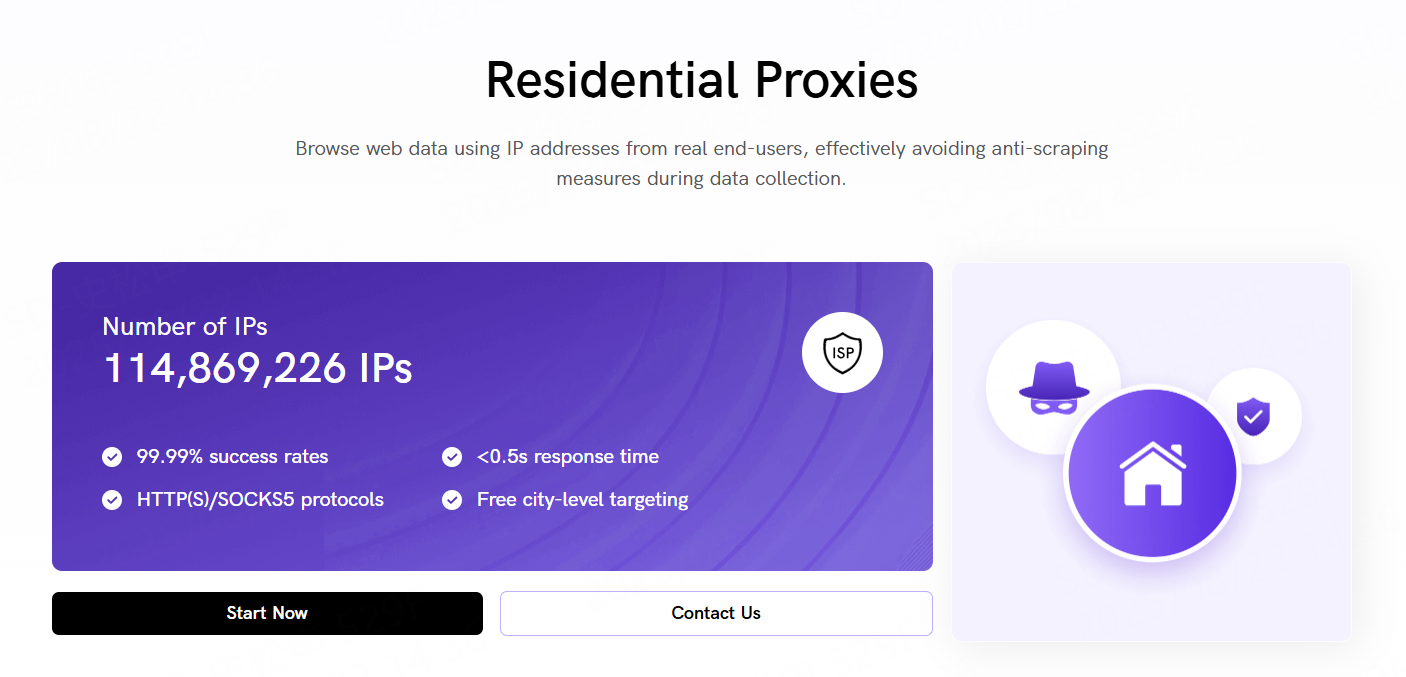Select the Number of IPs label
Viewport: 1406px width, 677px height.
(x=185, y=327)
